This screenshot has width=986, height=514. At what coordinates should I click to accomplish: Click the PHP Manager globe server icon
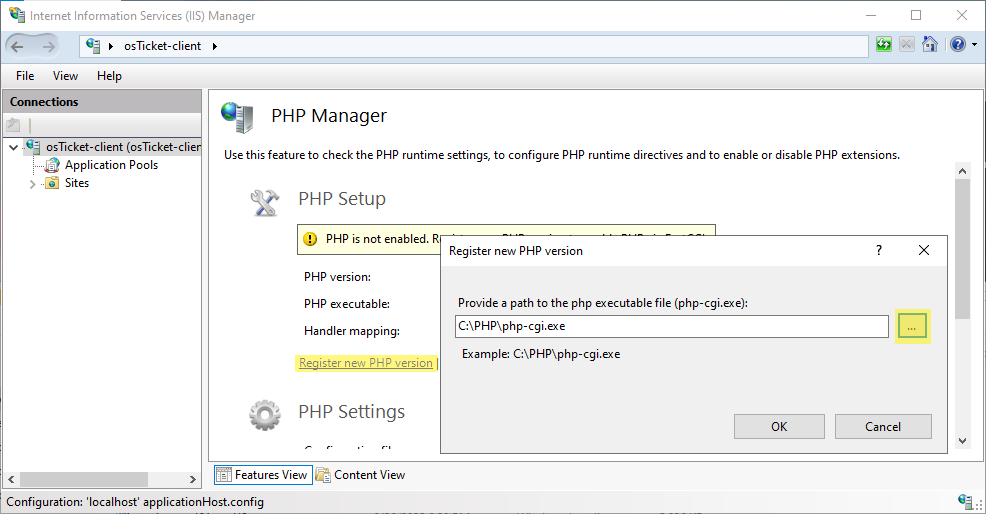(x=237, y=117)
